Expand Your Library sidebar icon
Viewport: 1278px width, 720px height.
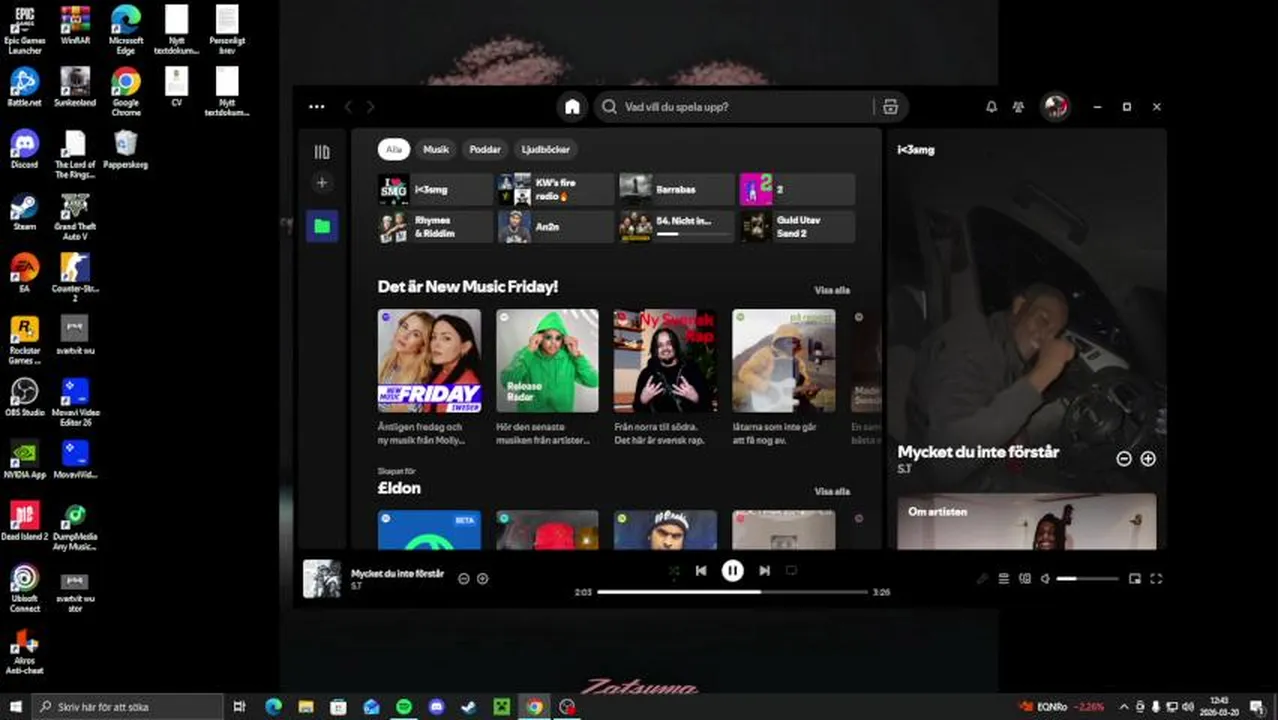point(322,152)
